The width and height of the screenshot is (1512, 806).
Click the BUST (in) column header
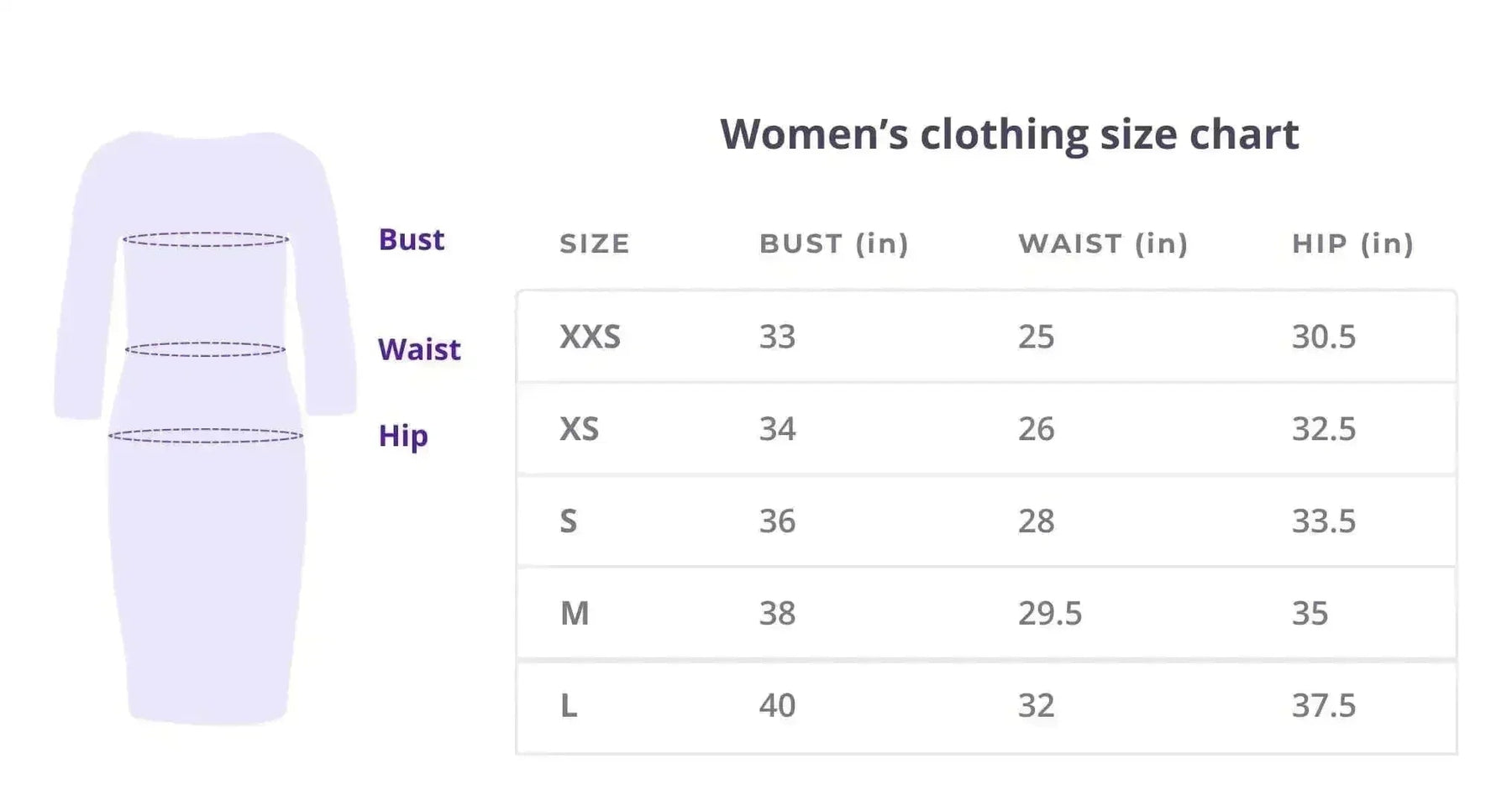click(x=834, y=243)
